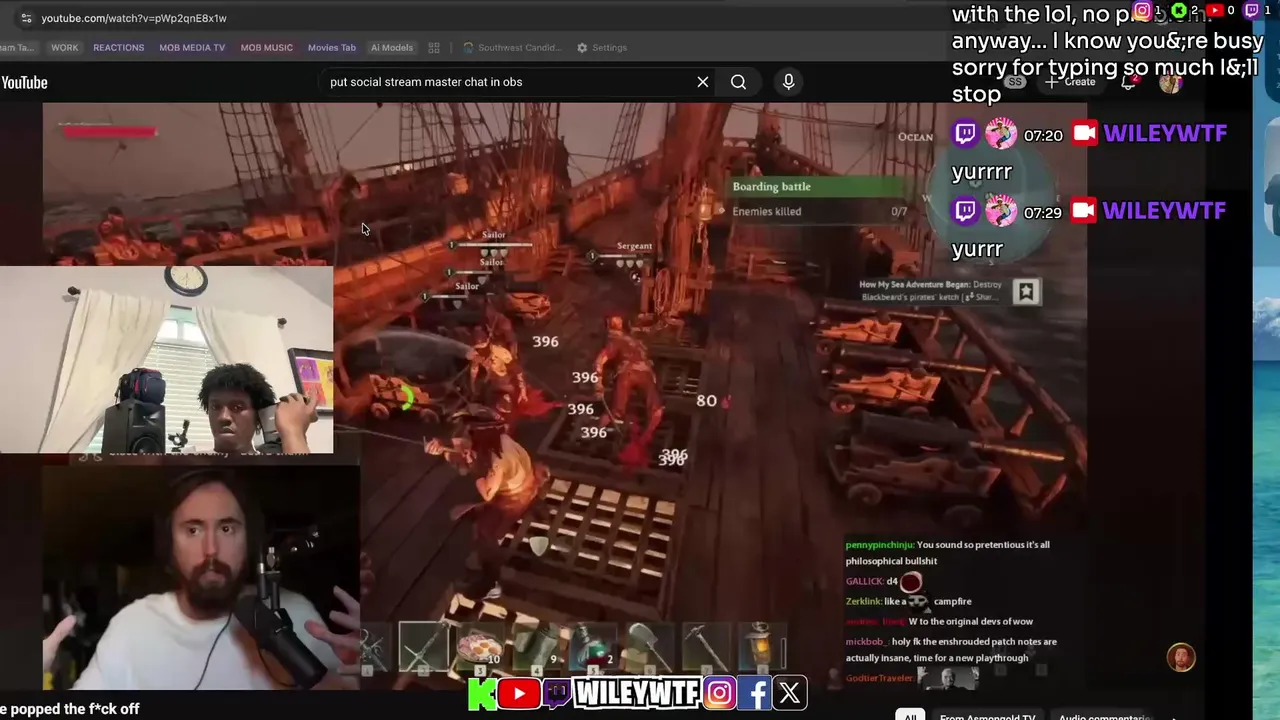The height and width of the screenshot is (720, 1280).
Task: Open the YouTube account avatar menu
Action: (1170, 82)
